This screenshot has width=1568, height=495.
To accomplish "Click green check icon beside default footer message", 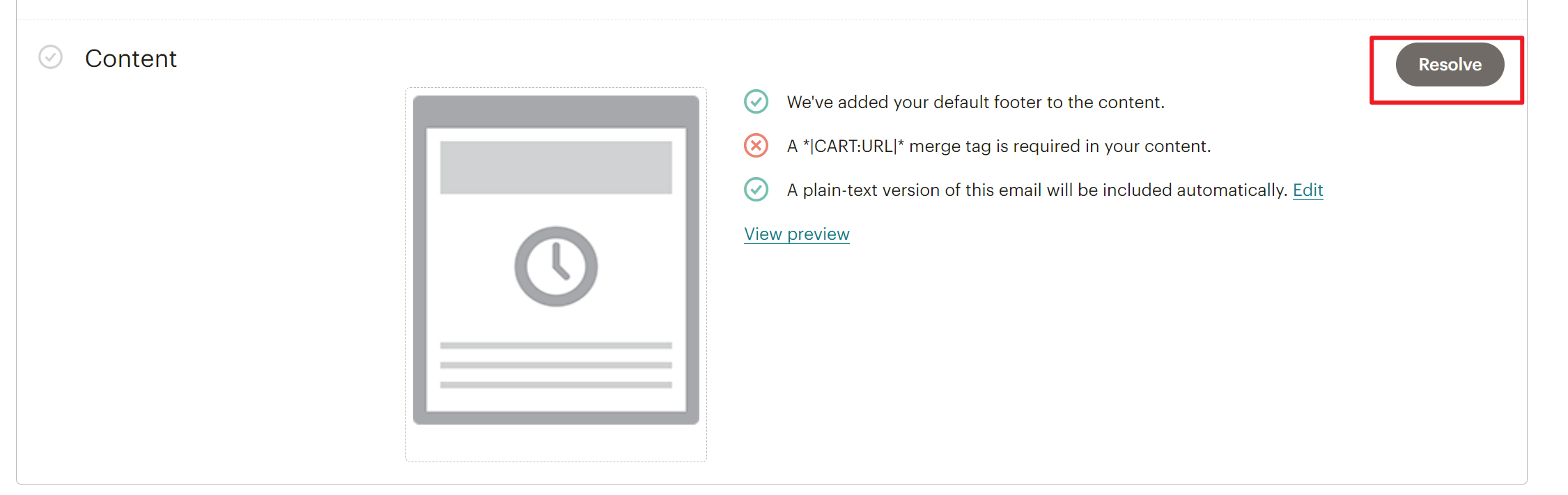I will tap(756, 102).
